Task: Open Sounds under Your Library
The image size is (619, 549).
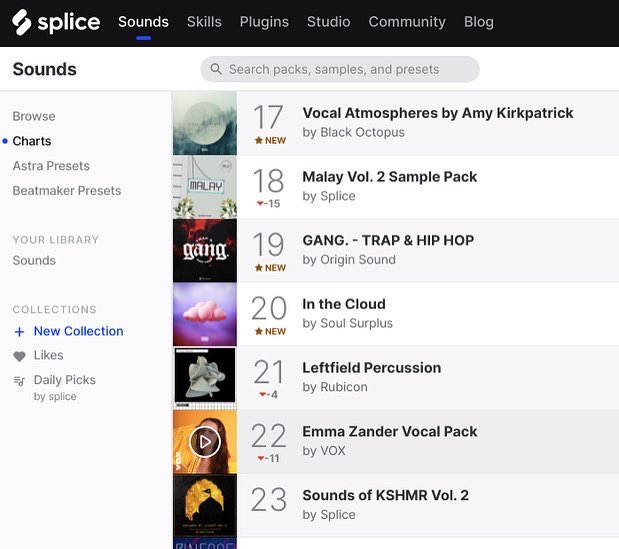Action: 34,260
